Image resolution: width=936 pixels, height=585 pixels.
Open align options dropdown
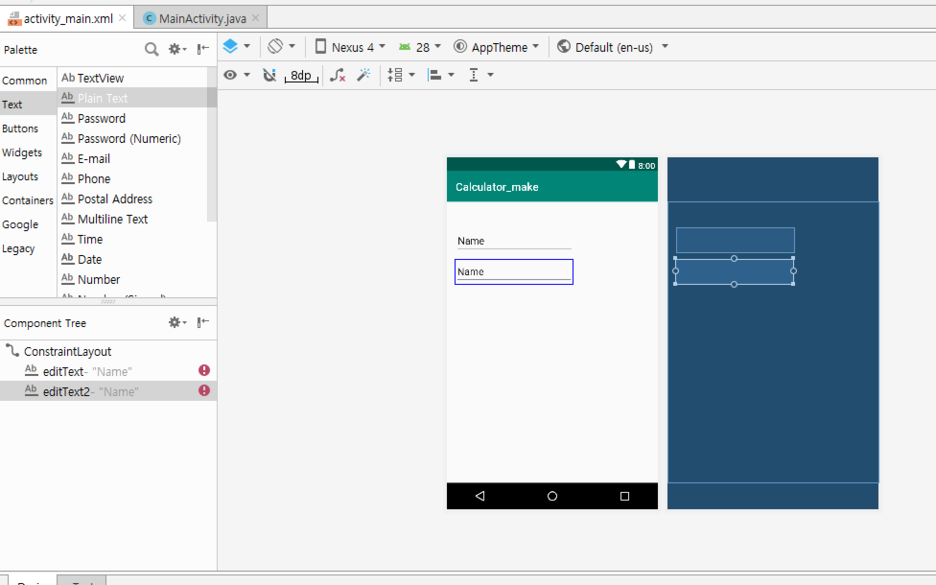[x=441, y=75]
